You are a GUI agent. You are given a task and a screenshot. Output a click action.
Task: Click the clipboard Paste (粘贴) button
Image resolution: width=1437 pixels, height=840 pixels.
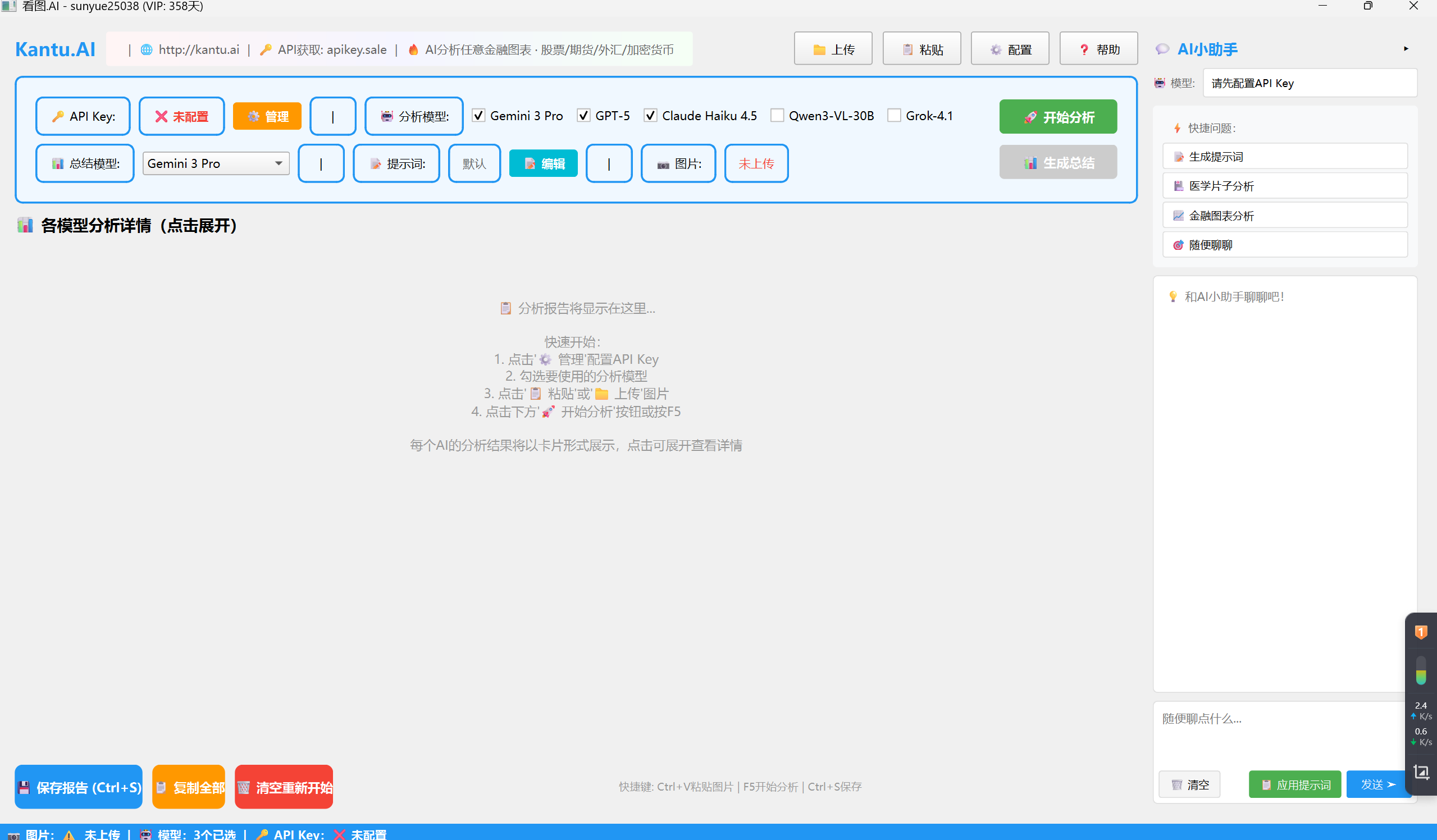[x=921, y=49]
